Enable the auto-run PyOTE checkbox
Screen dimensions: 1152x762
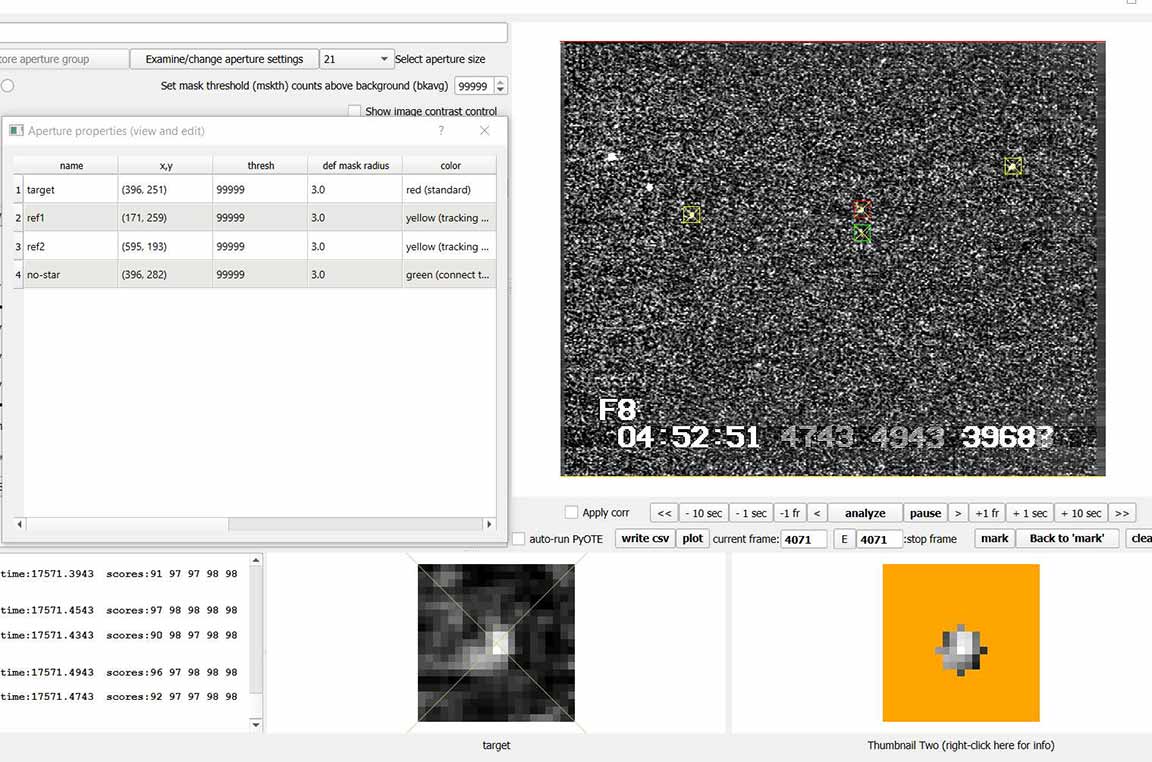click(x=519, y=539)
